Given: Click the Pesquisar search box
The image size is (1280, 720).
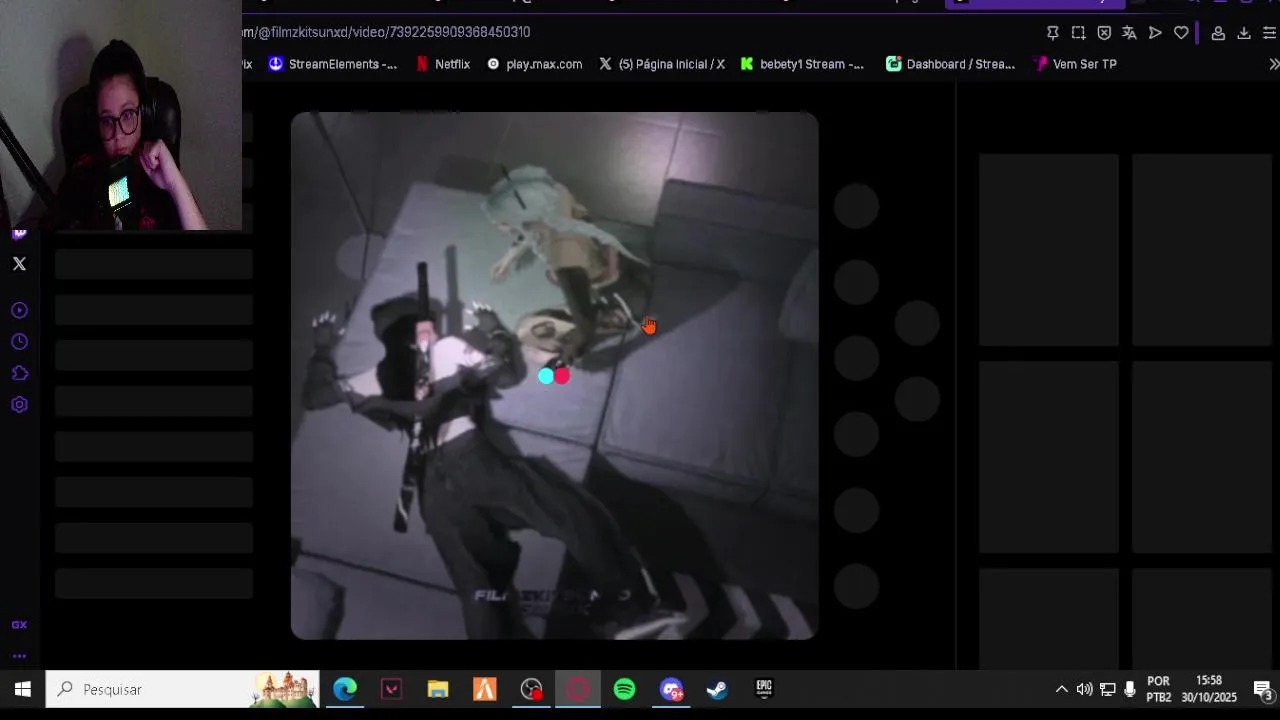Looking at the screenshot, I should [183, 689].
